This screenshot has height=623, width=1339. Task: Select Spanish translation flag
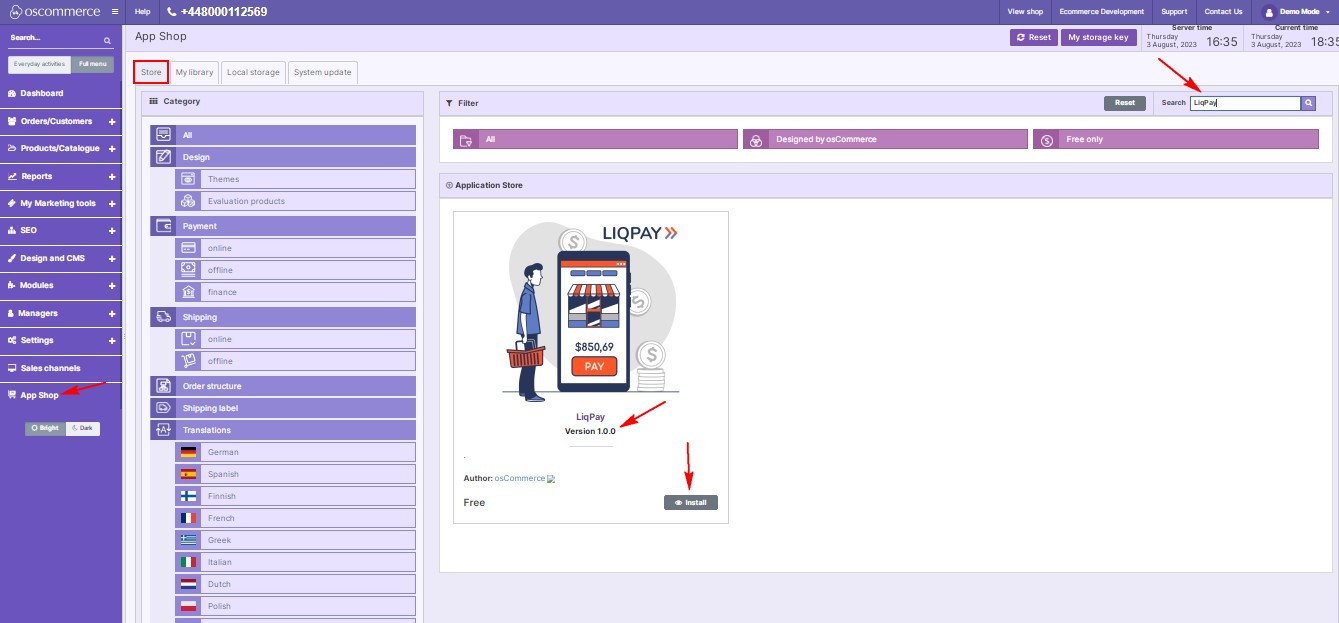point(188,474)
